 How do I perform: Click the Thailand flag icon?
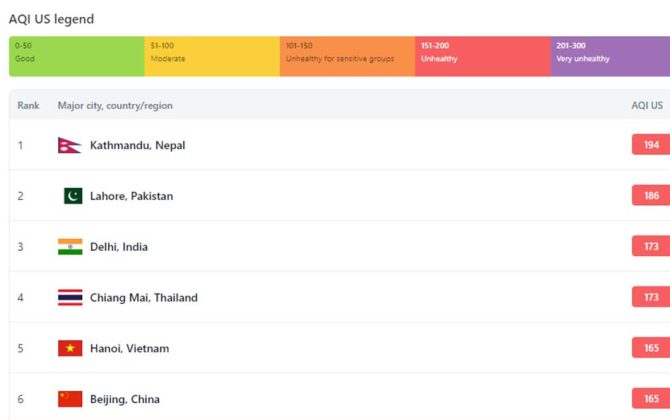70,297
